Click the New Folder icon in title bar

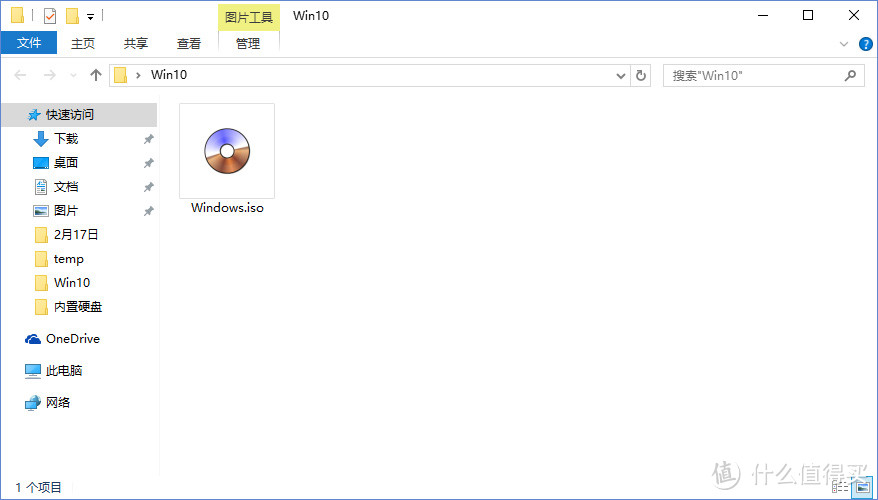click(x=72, y=15)
